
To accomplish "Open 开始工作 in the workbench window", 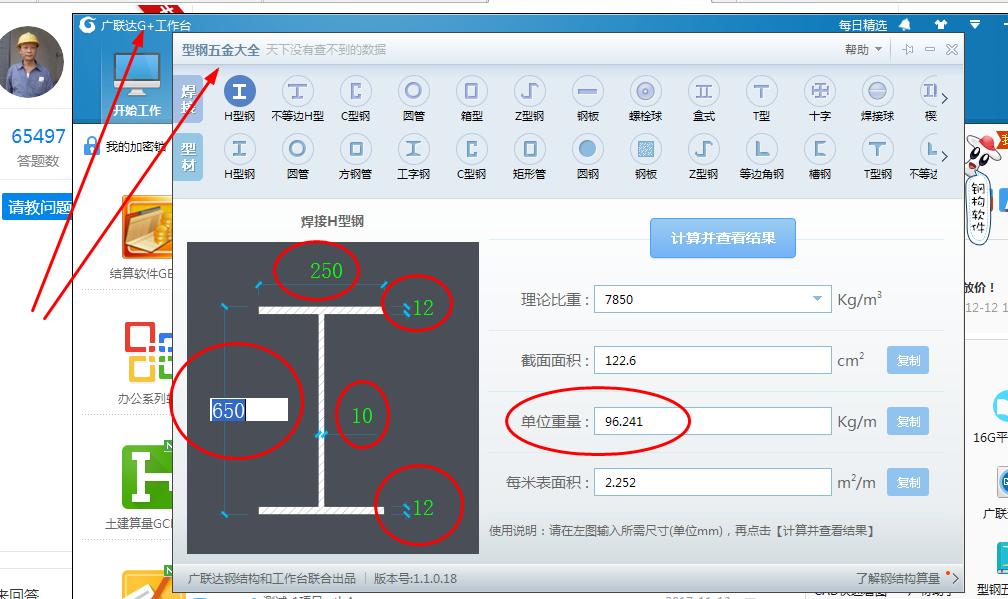I will click(x=137, y=84).
